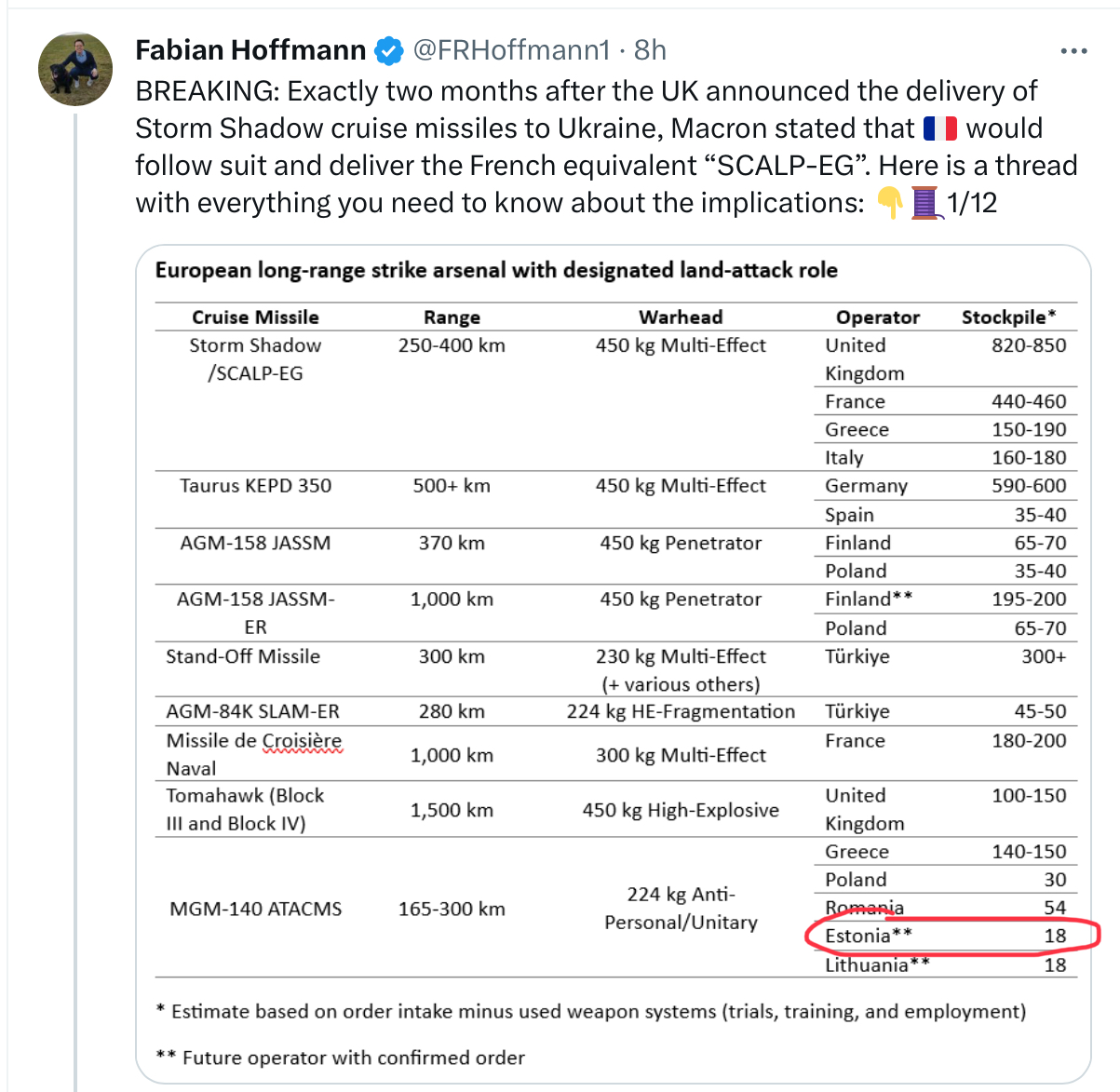Click the 8h timestamp link
Viewport: 1120px width, 1092px height.
tap(650, 50)
